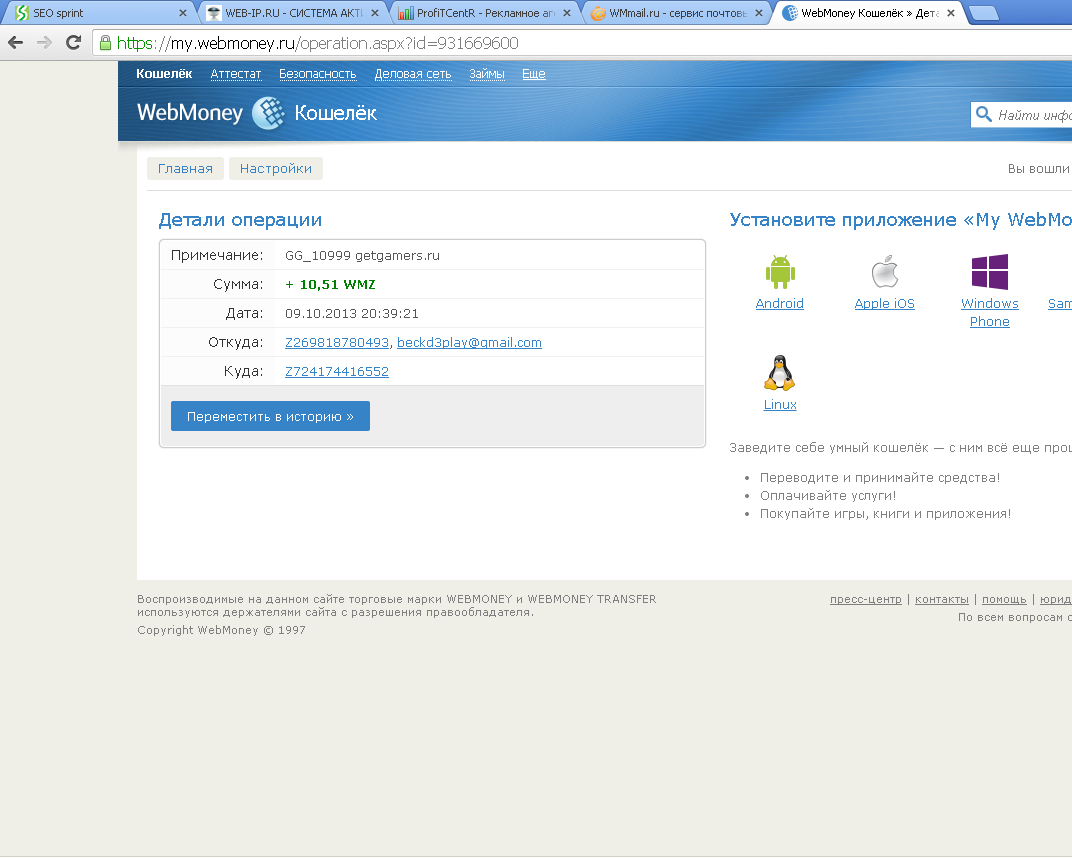Open recipient wallet Z724174416552 link
Screen dimensions: 1072x858
click(x=337, y=371)
